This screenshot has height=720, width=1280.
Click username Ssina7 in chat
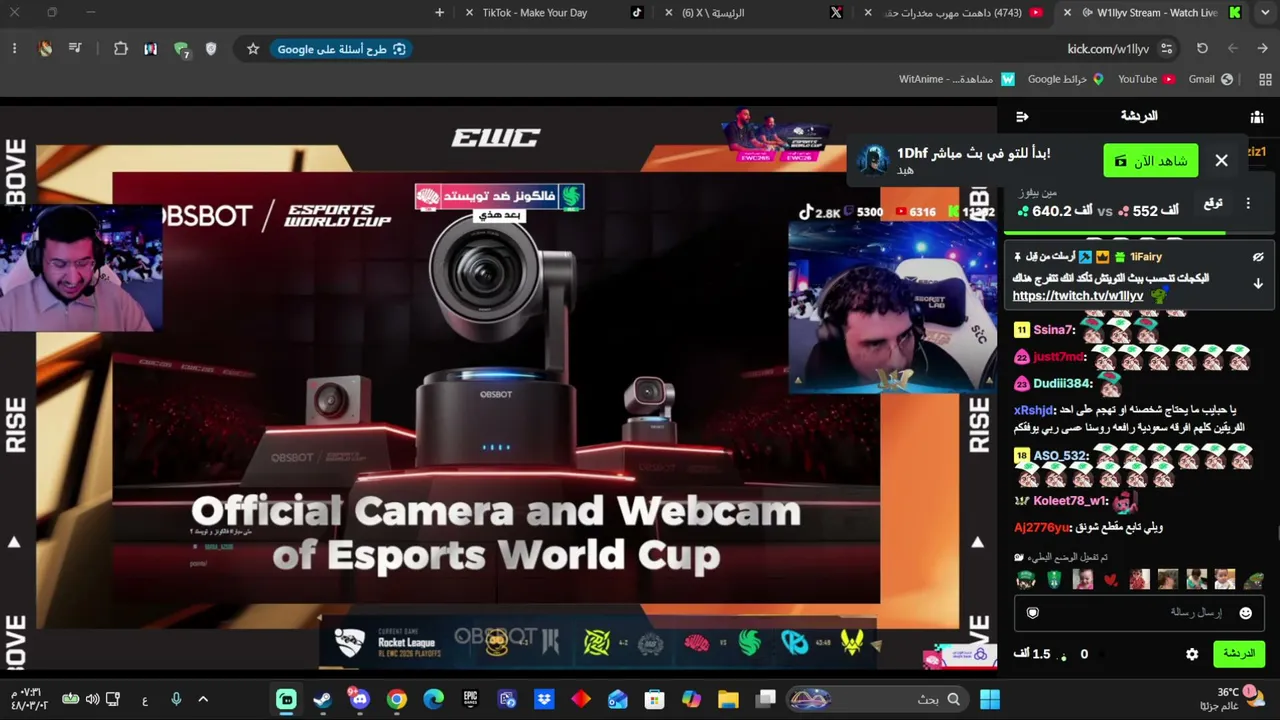coord(1054,330)
